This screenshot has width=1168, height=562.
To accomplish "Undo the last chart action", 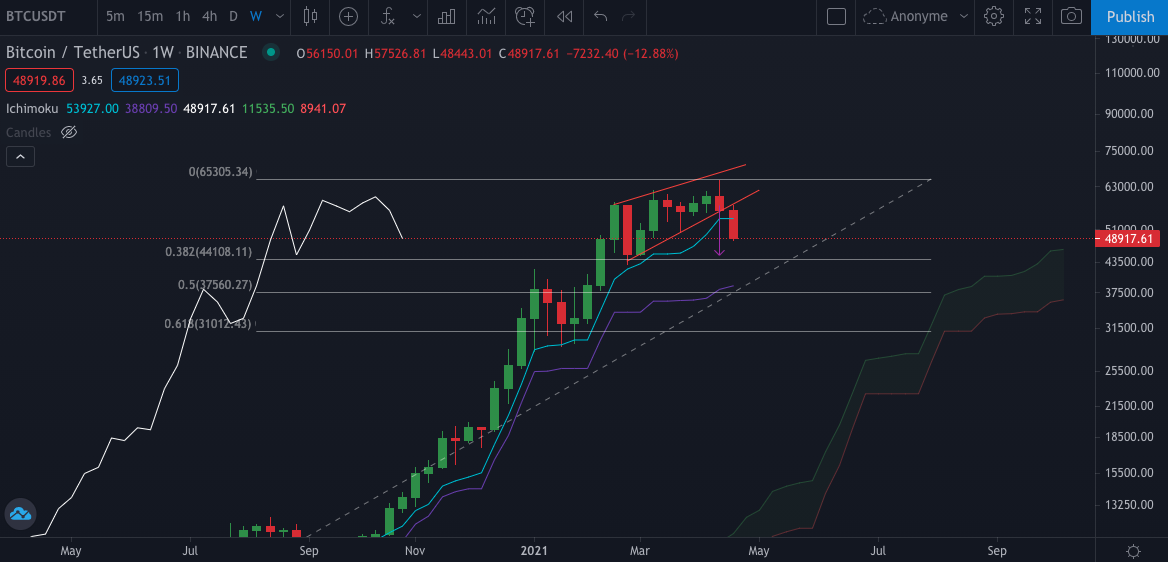I will click(x=600, y=16).
